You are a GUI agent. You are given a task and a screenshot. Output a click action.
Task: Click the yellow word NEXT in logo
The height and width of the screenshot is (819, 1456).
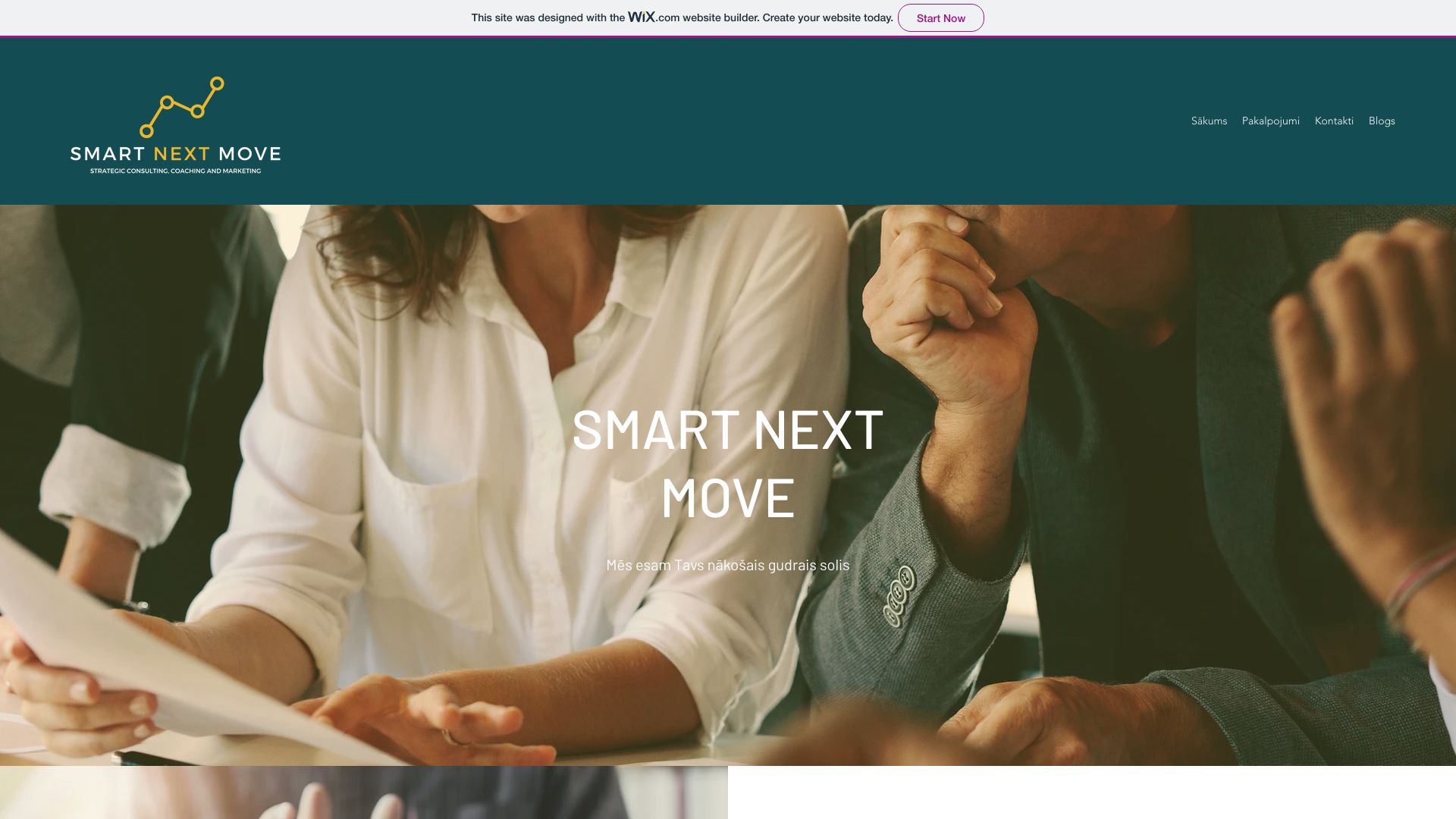click(x=182, y=154)
